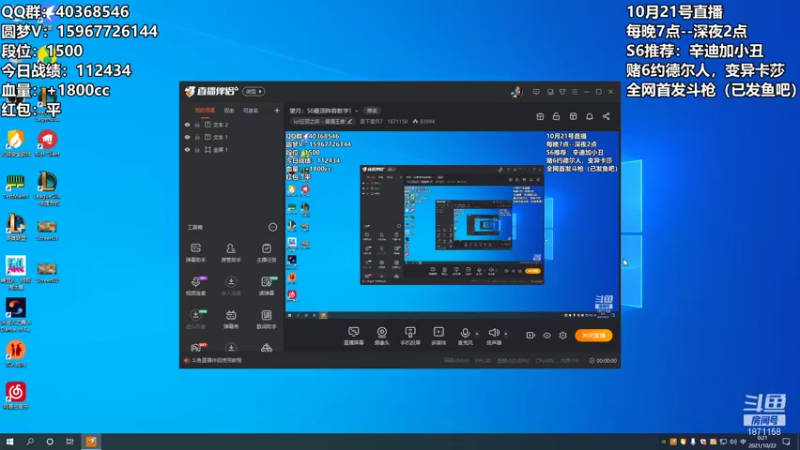
Task: Collapse the 工具箱 toolbox panel
Action: click(x=273, y=227)
